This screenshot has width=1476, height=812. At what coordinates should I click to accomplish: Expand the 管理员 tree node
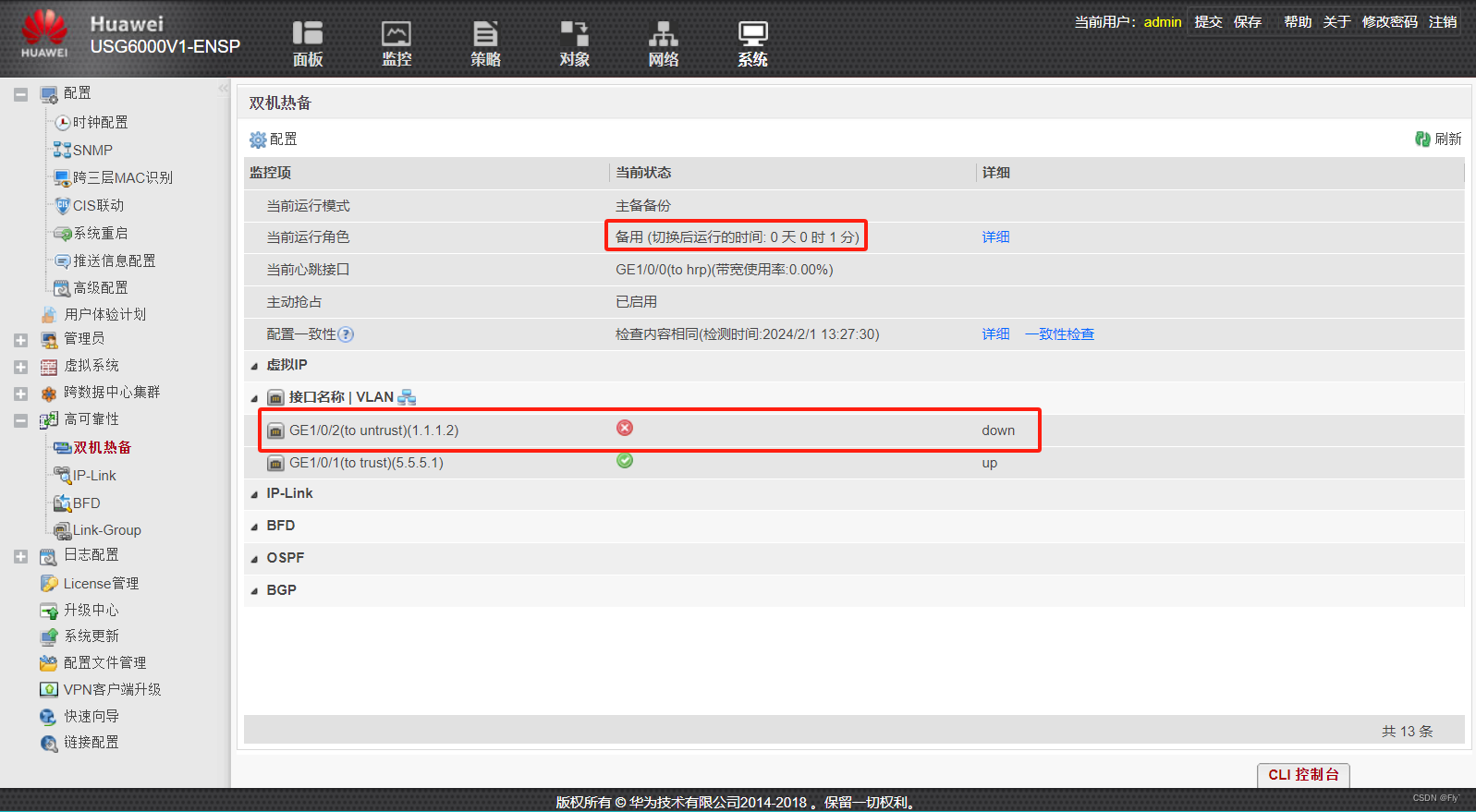pos(20,340)
